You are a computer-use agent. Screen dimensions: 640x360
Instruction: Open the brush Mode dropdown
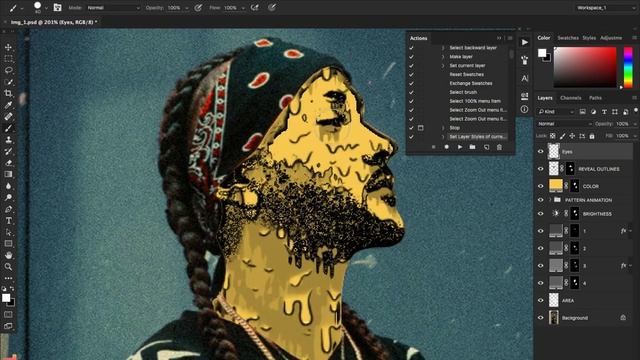click(113, 8)
